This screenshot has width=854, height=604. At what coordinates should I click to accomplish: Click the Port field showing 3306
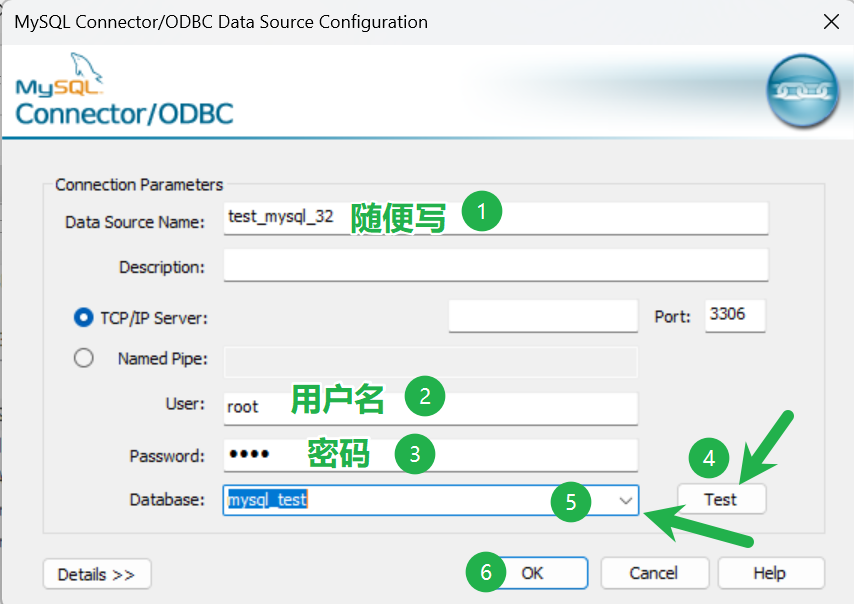735,315
